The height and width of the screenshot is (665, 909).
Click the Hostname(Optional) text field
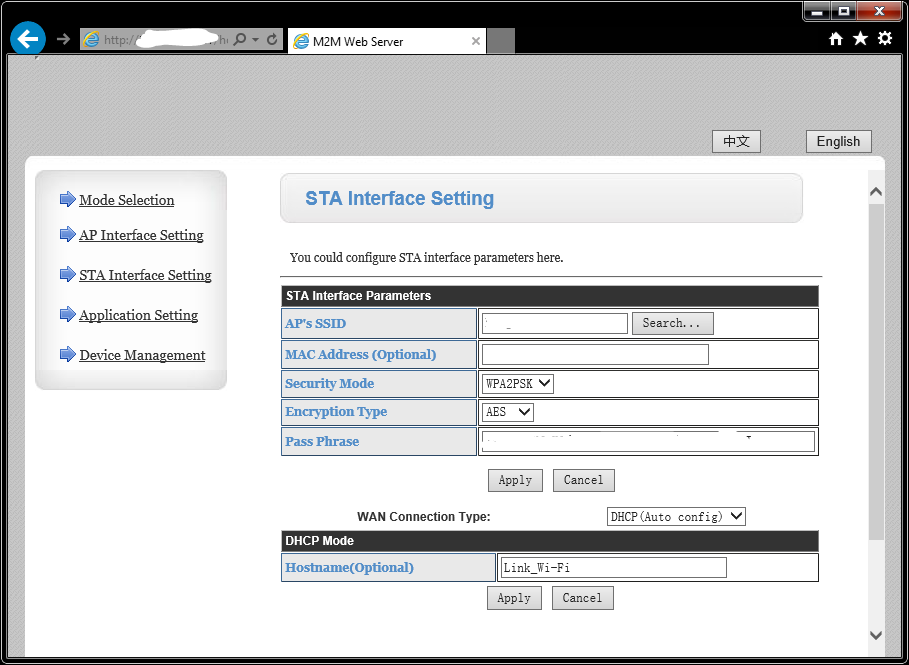612,568
